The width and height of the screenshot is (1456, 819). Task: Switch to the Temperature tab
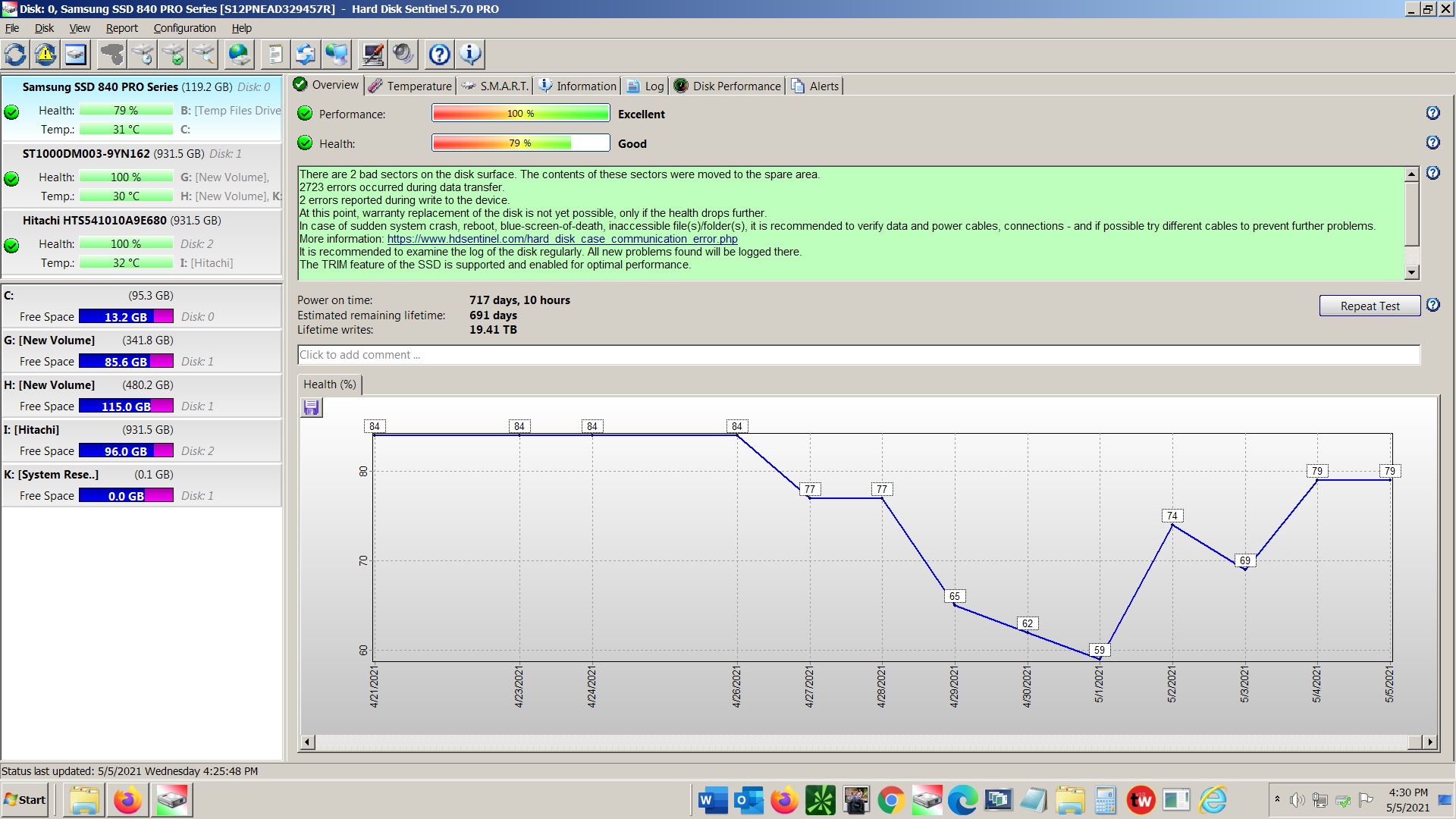[410, 86]
